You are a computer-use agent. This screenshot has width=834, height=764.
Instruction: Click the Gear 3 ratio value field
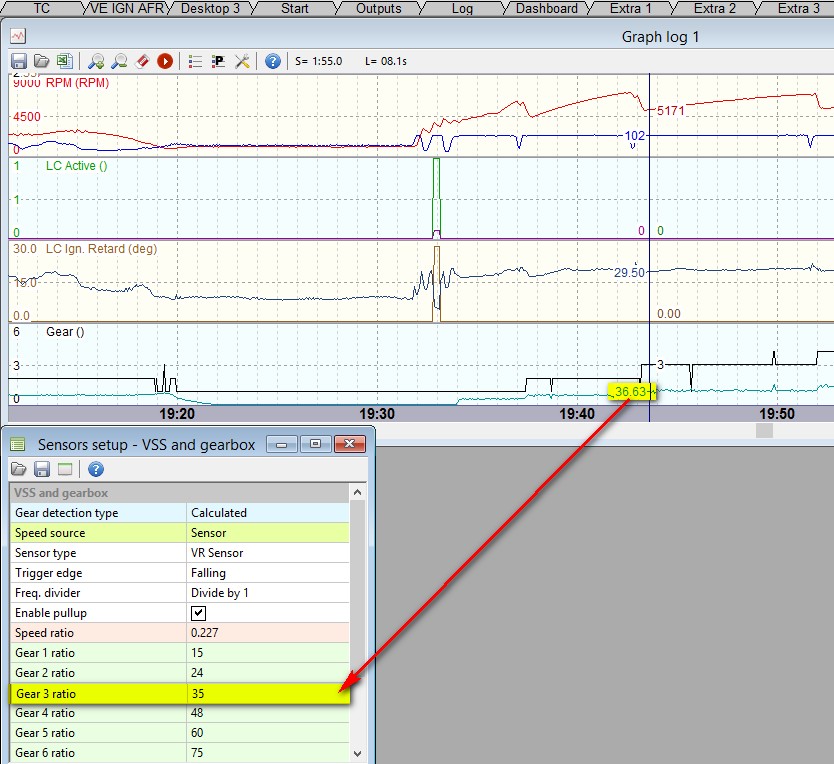[x=267, y=693]
